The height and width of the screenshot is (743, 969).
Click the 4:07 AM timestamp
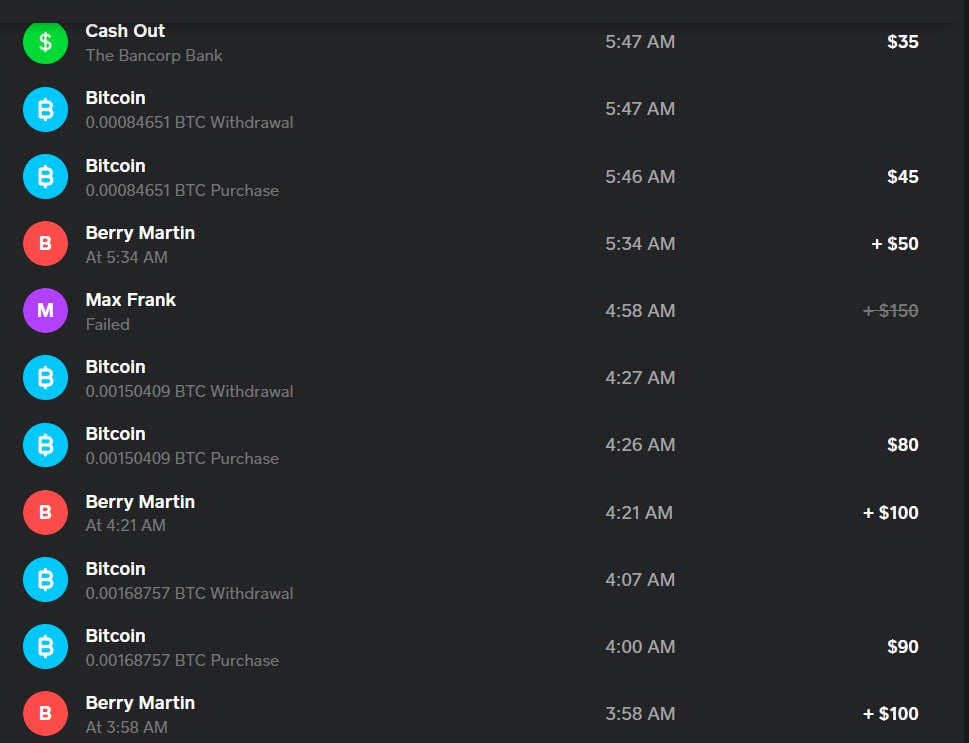click(x=639, y=580)
